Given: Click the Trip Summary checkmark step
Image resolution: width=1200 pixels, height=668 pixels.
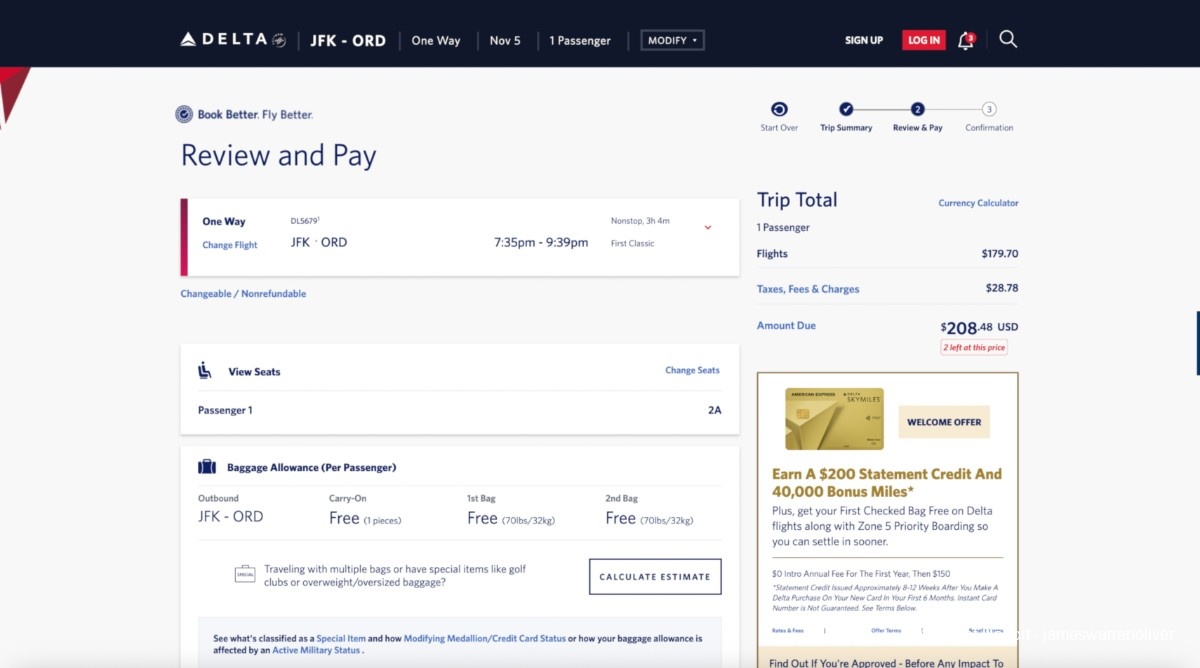Looking at the screenshot, I should [x=846, y=110].
